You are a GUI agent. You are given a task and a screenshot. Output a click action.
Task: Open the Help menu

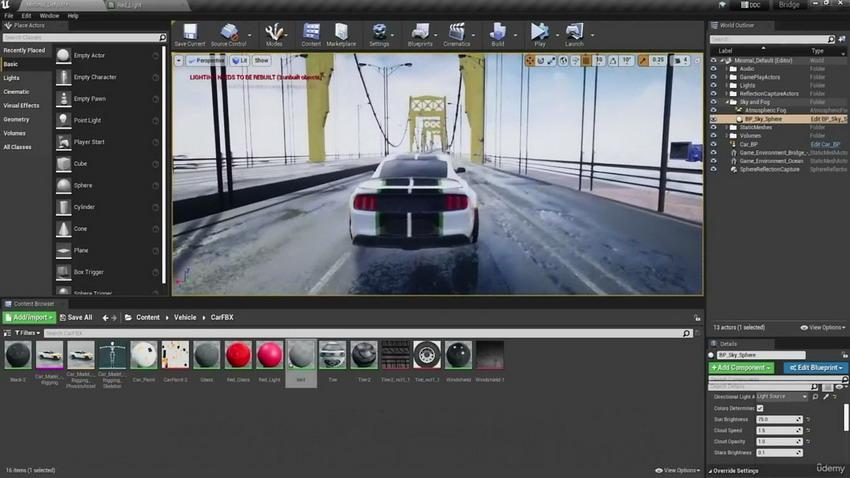(x=73, y=16)
